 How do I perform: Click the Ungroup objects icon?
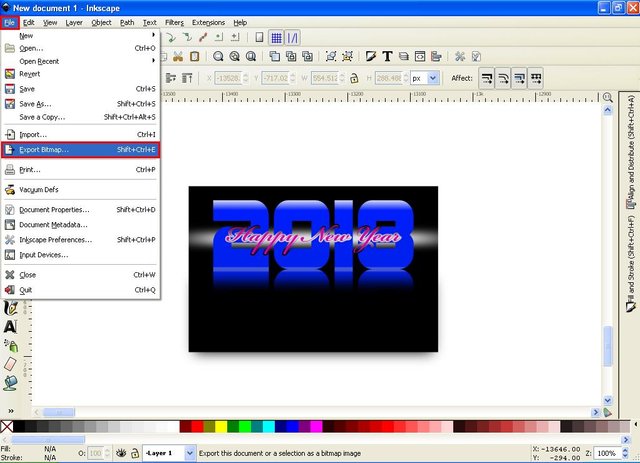(x=347, y=56)
